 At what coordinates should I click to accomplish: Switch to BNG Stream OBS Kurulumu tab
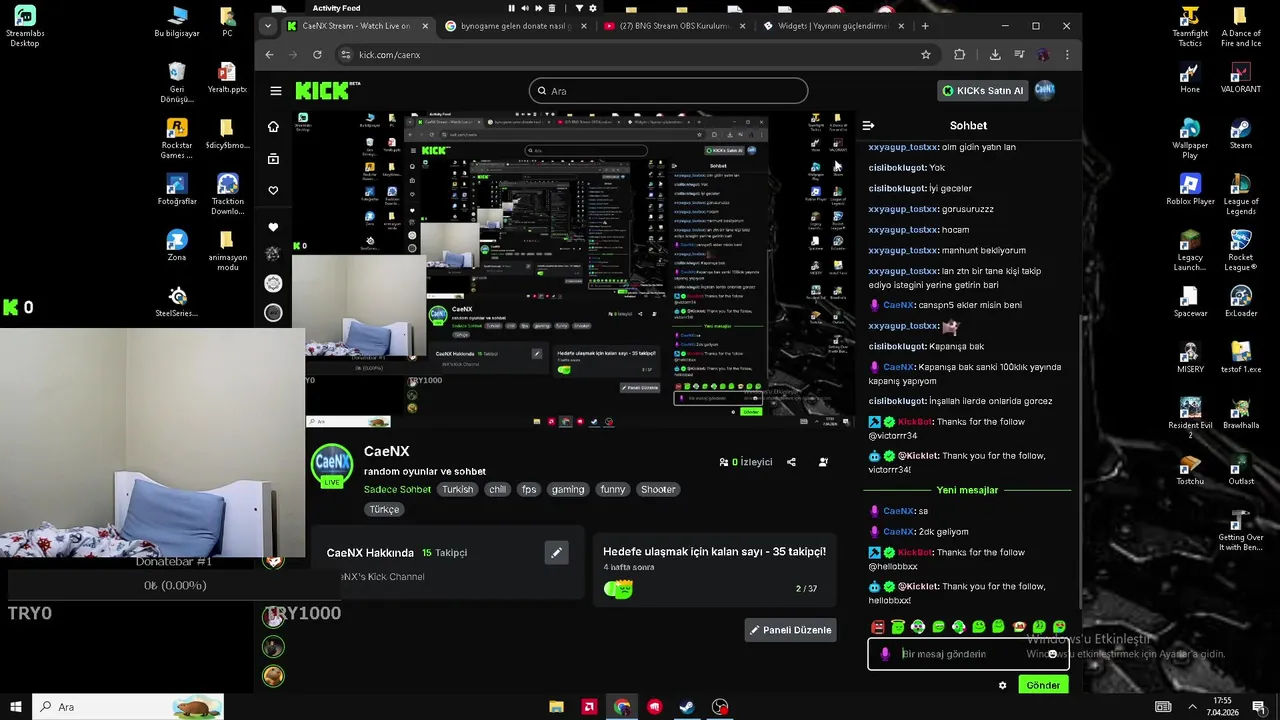pos(675,26)
